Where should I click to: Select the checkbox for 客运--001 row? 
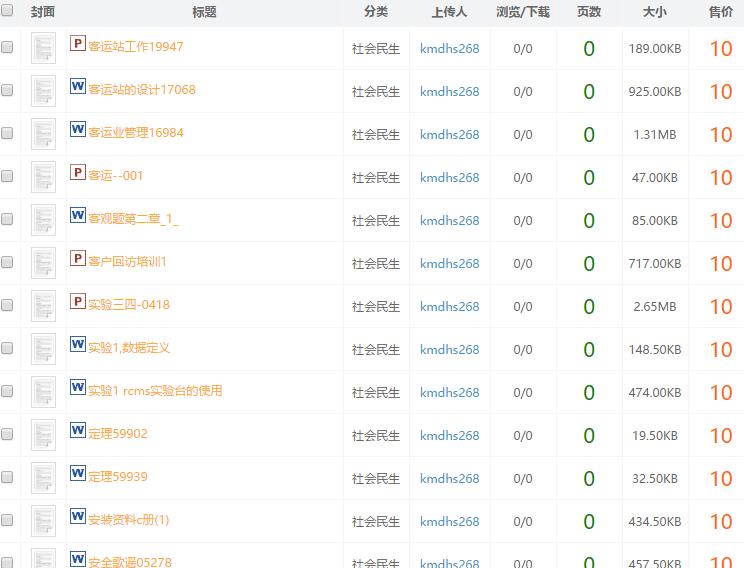click(x=8, y=176)
